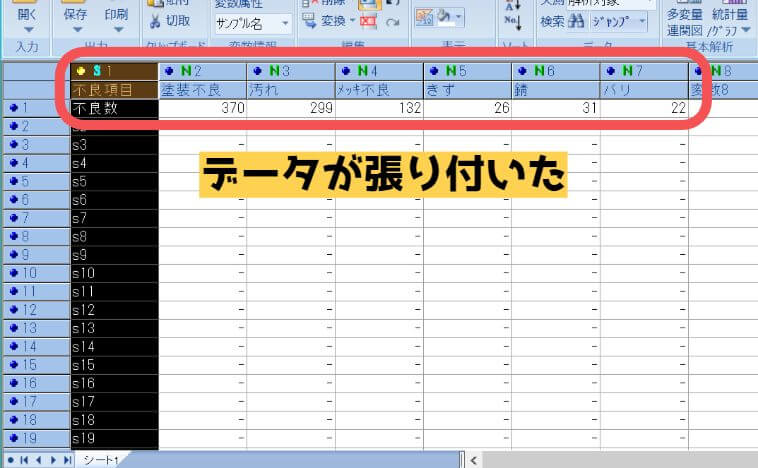Click the blue dot icon left of sheet navigation
Screen dimensions: 758x468
tap(10, 460)
